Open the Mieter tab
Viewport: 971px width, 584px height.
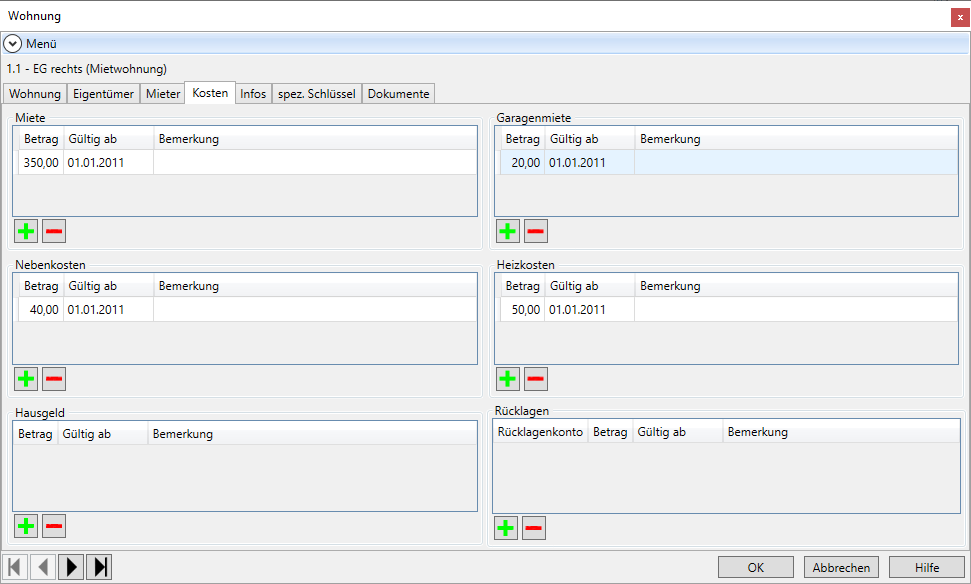pyautogui.click(x=162, y=94)
